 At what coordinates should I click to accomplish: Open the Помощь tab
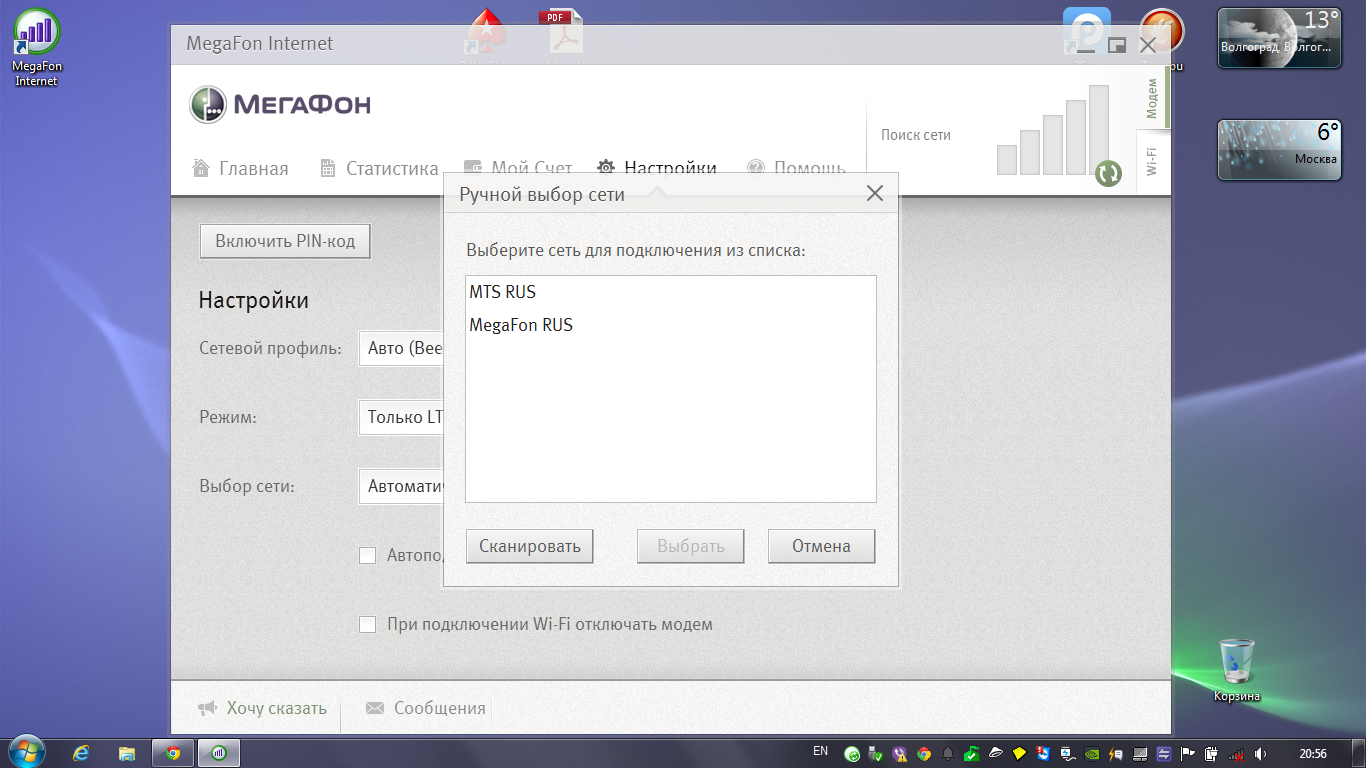pyautogui.click(x=797, y=169)
